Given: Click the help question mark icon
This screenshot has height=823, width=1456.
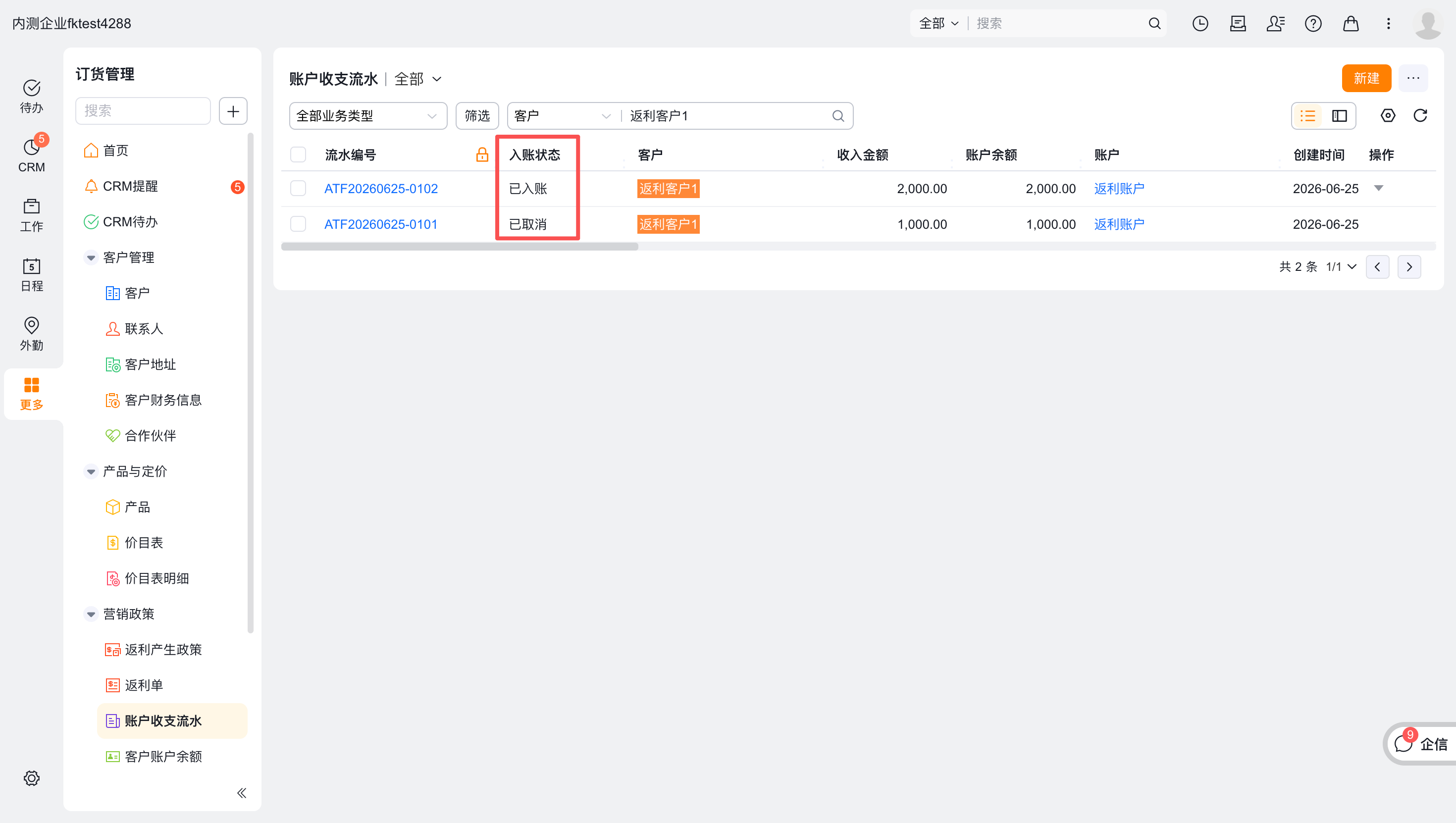Looking at the screenshot, I should [1313, 23].
